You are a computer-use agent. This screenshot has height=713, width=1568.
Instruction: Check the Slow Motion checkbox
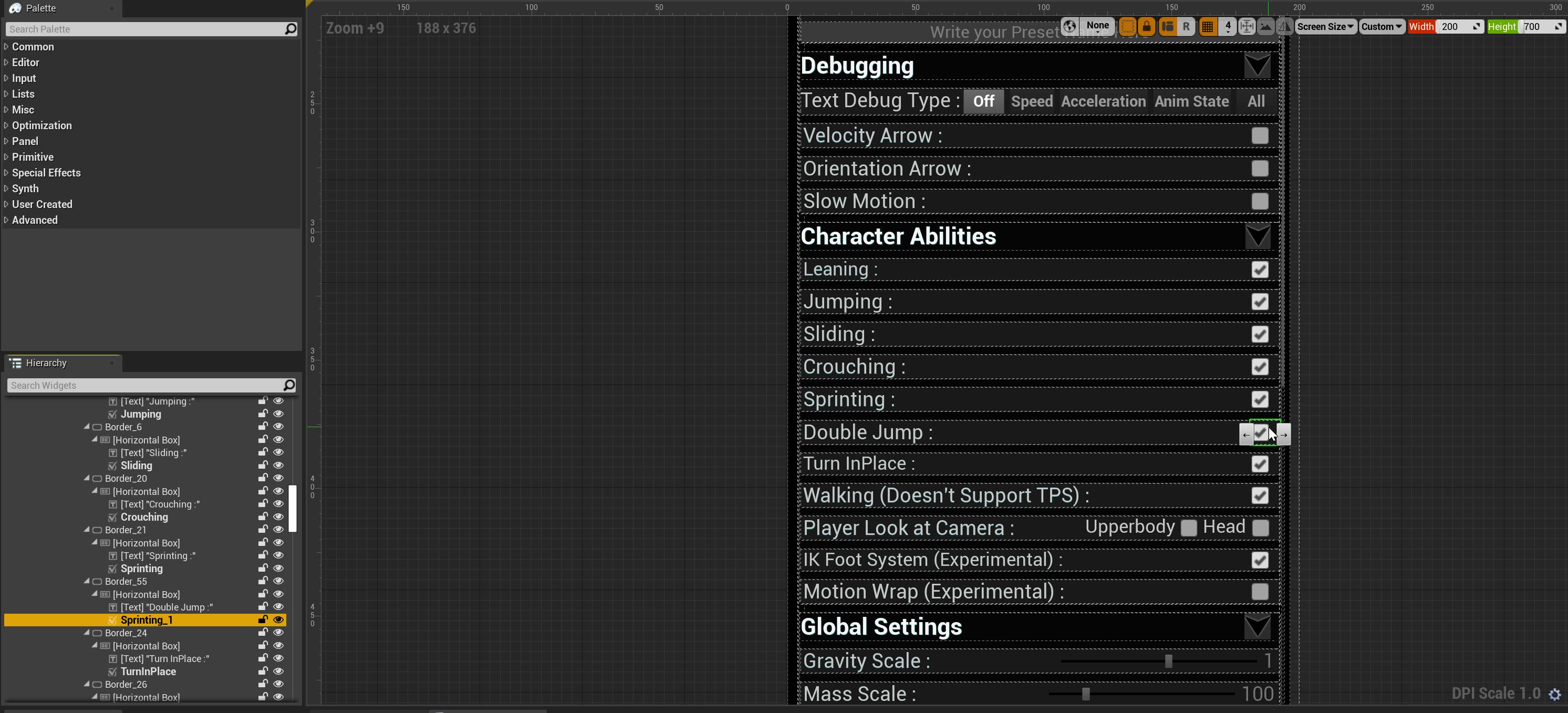click(x=1260, y=202)
